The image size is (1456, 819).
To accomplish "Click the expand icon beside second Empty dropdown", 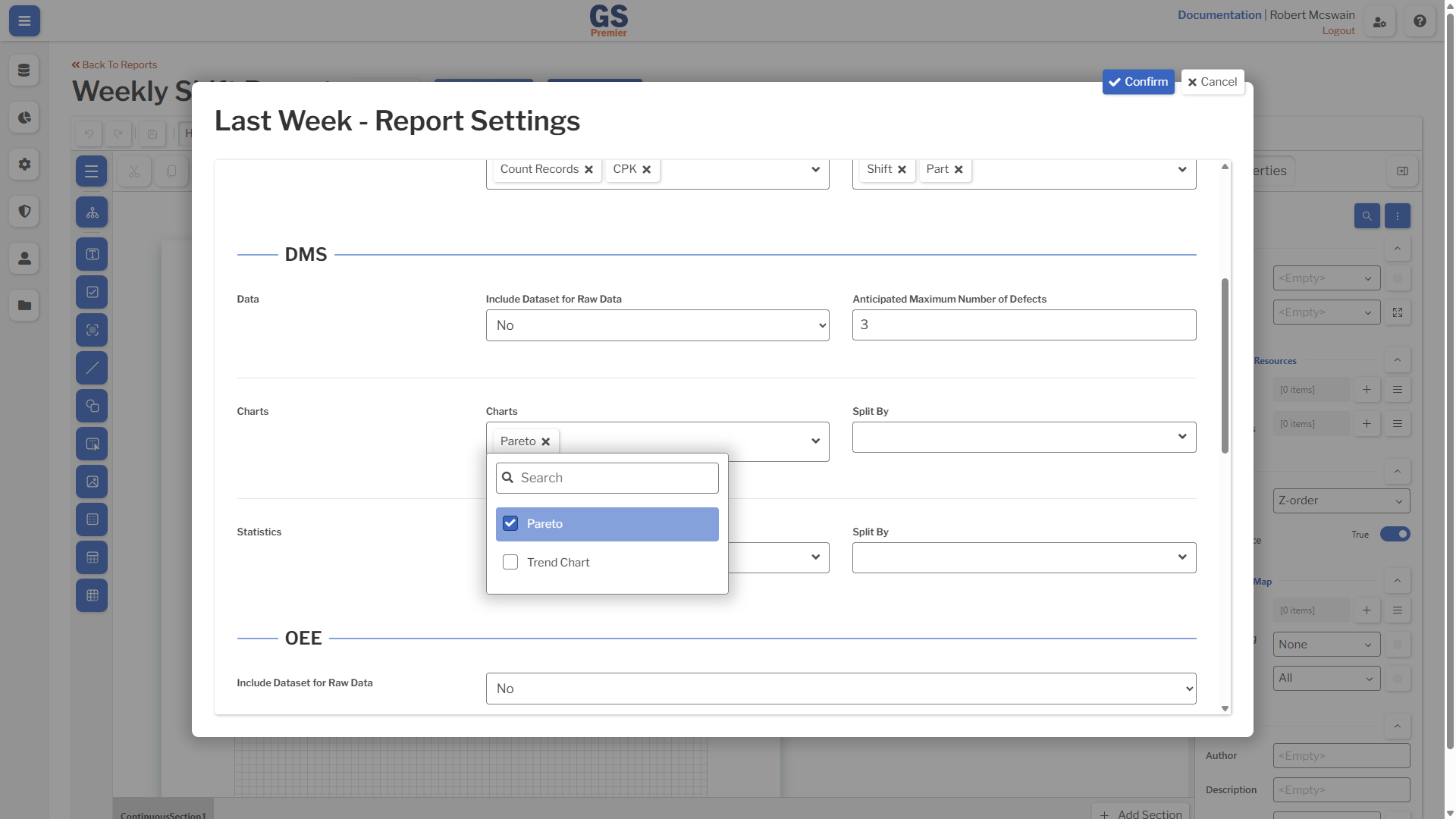I will coord(1397,312).
